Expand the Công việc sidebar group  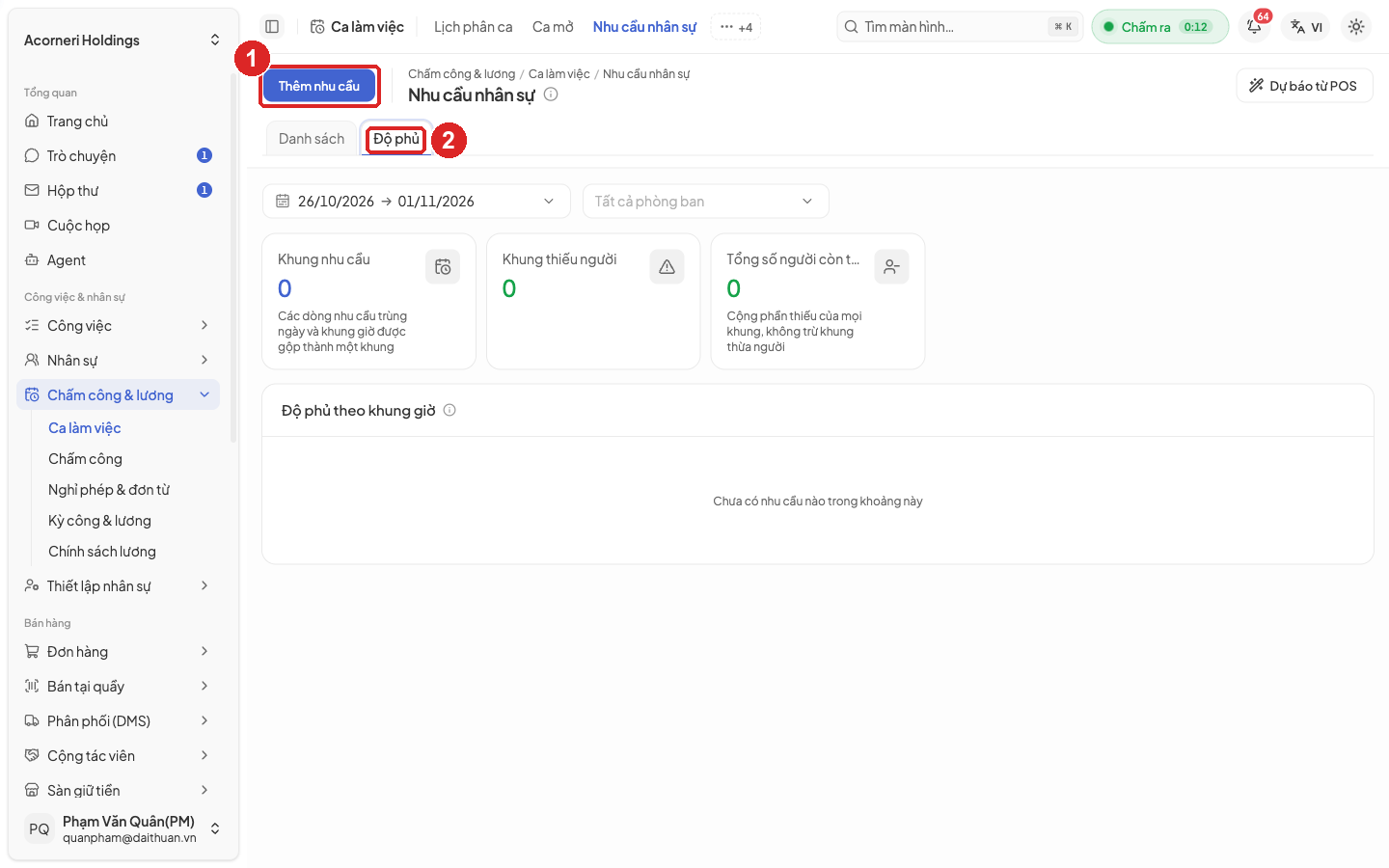click(x=118, y=326)
